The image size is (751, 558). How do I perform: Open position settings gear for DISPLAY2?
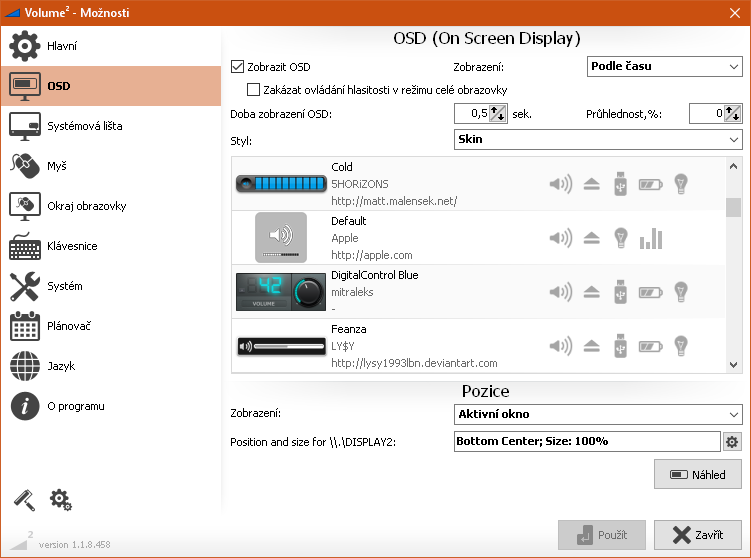coord(732,442)
